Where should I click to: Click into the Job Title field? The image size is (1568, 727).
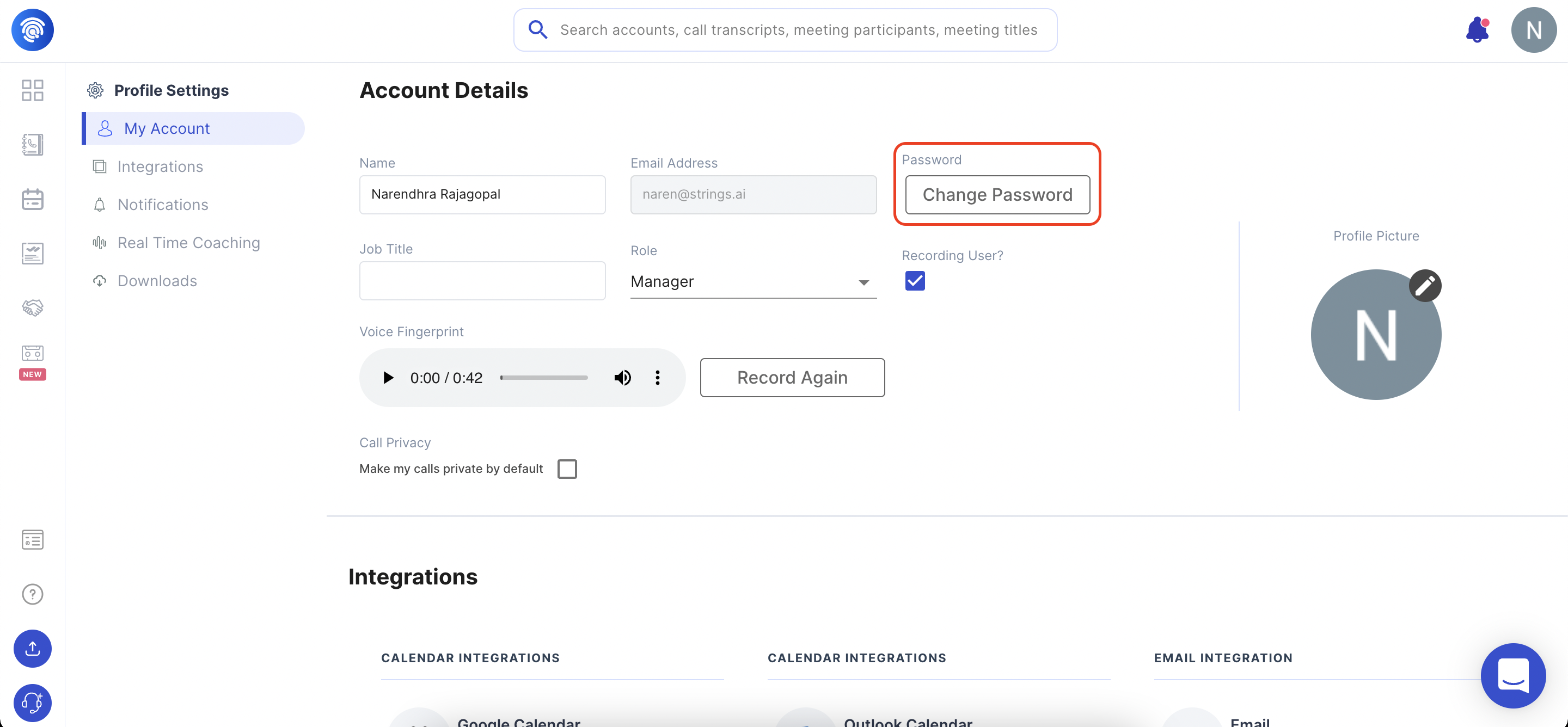[483, 280]
